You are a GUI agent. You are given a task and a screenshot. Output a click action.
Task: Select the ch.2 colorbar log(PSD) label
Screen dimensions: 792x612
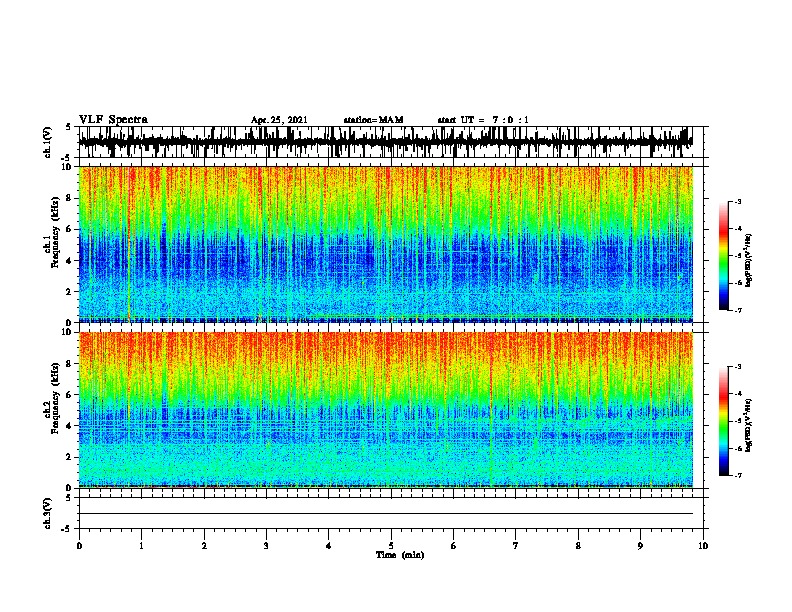pyautogui.click(x=749, y=425)
